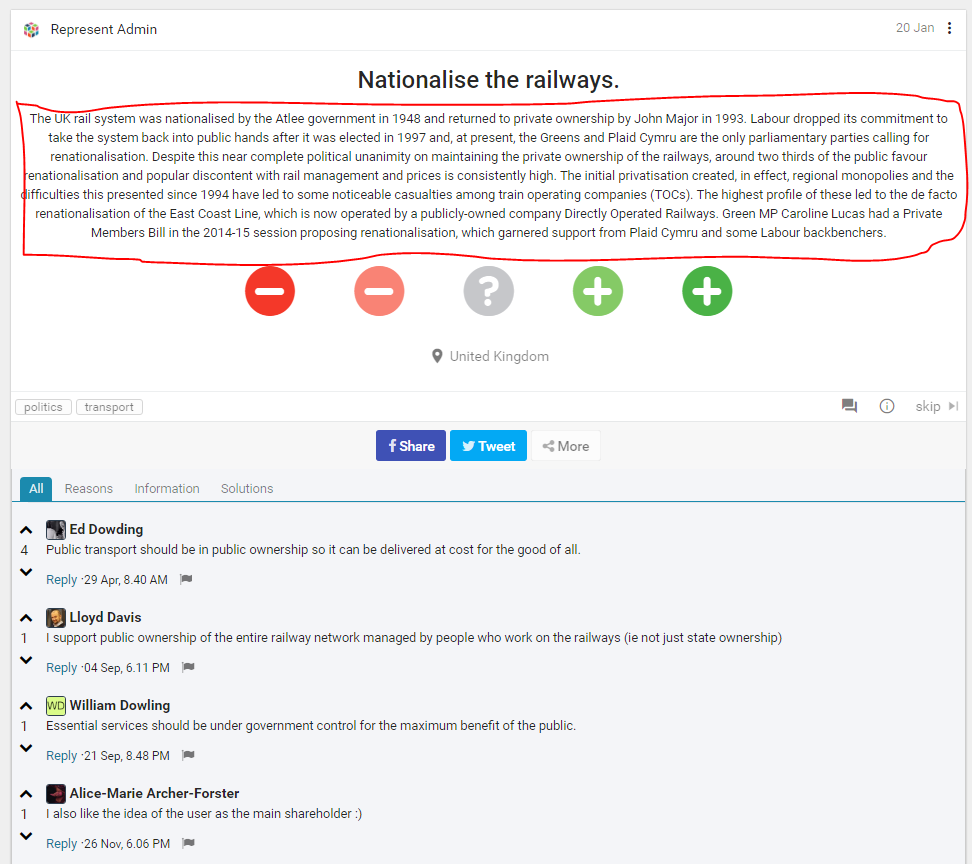Viewport: 972px width, 864px height.
Task: Upvote Alice-Marie Archer-Forster's comment
Action: tap(26, 794)
